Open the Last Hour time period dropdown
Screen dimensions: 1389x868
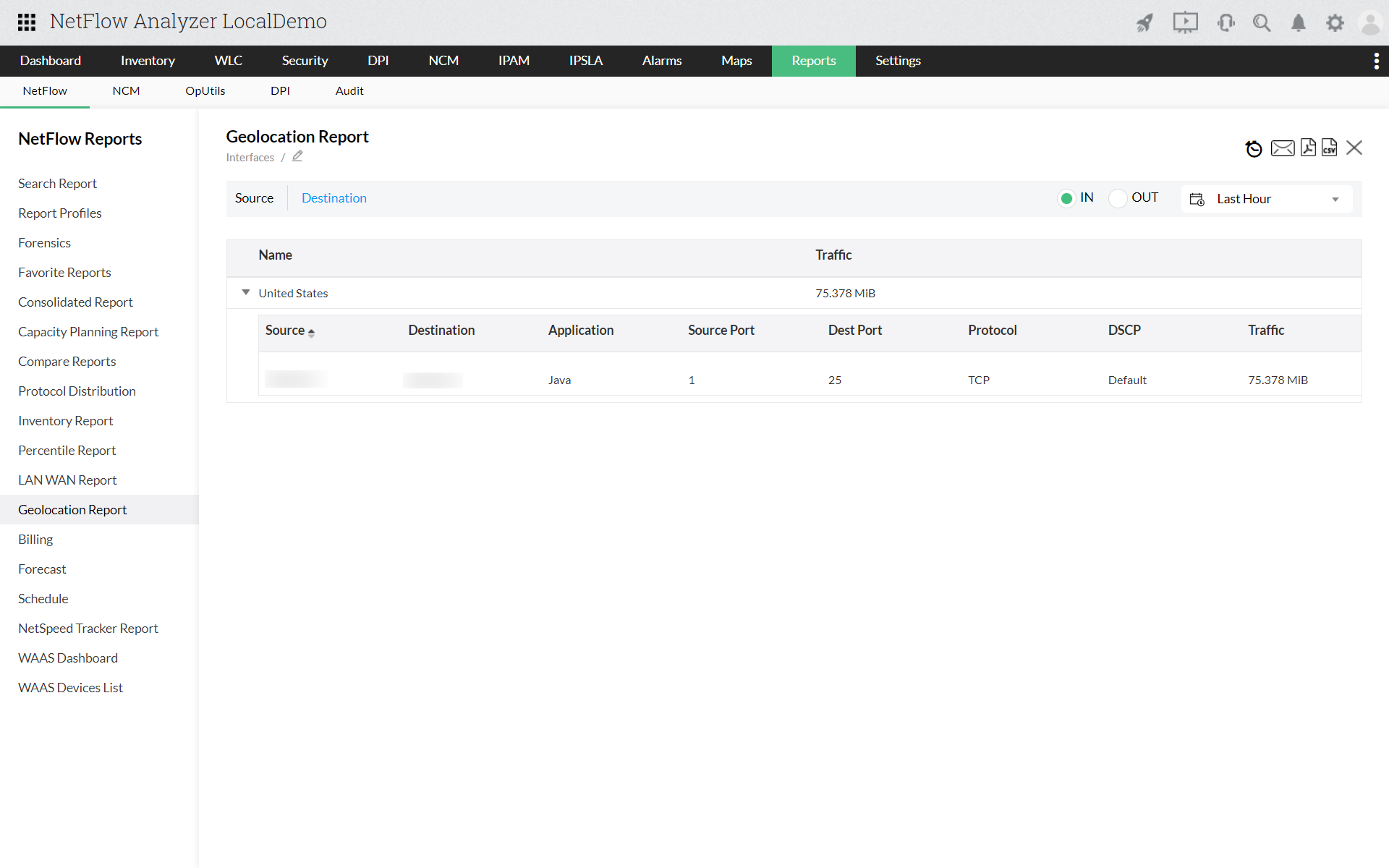pyautogui.click(x=1266, y=198)
